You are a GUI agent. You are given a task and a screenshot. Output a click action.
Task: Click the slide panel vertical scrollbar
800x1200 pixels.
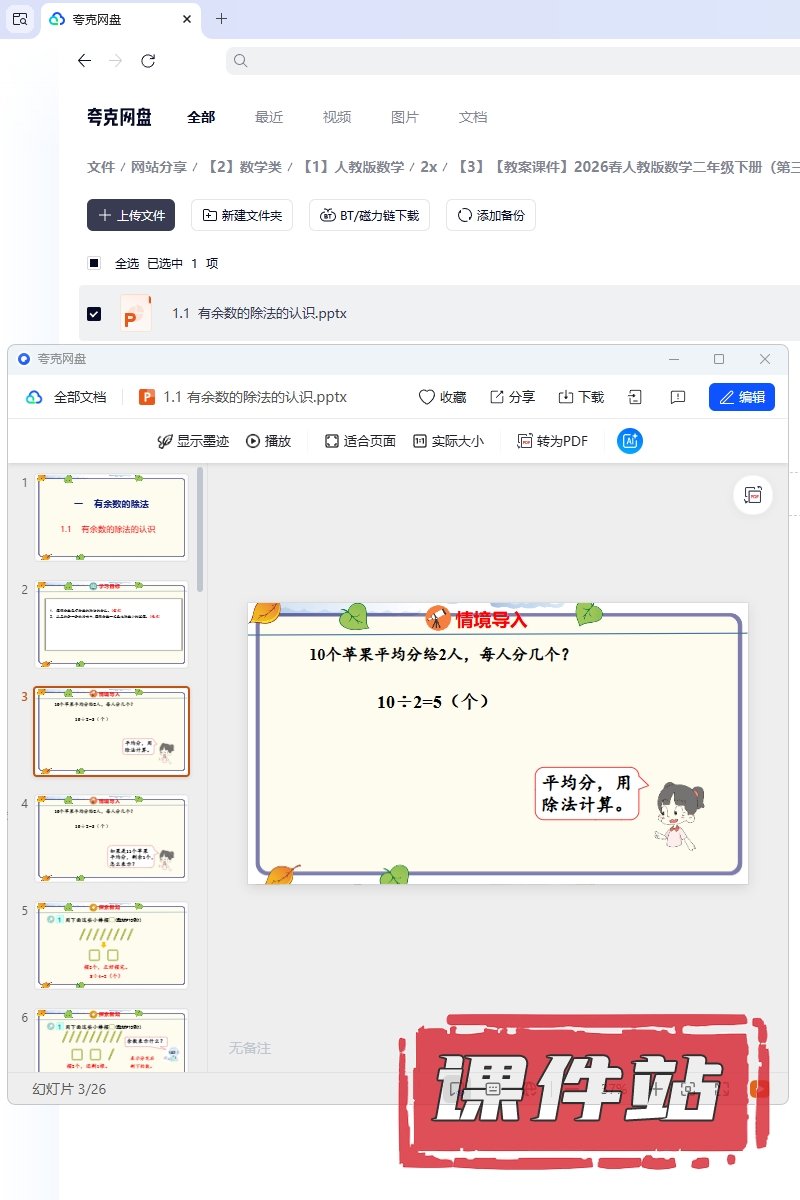tap(200, 530)
